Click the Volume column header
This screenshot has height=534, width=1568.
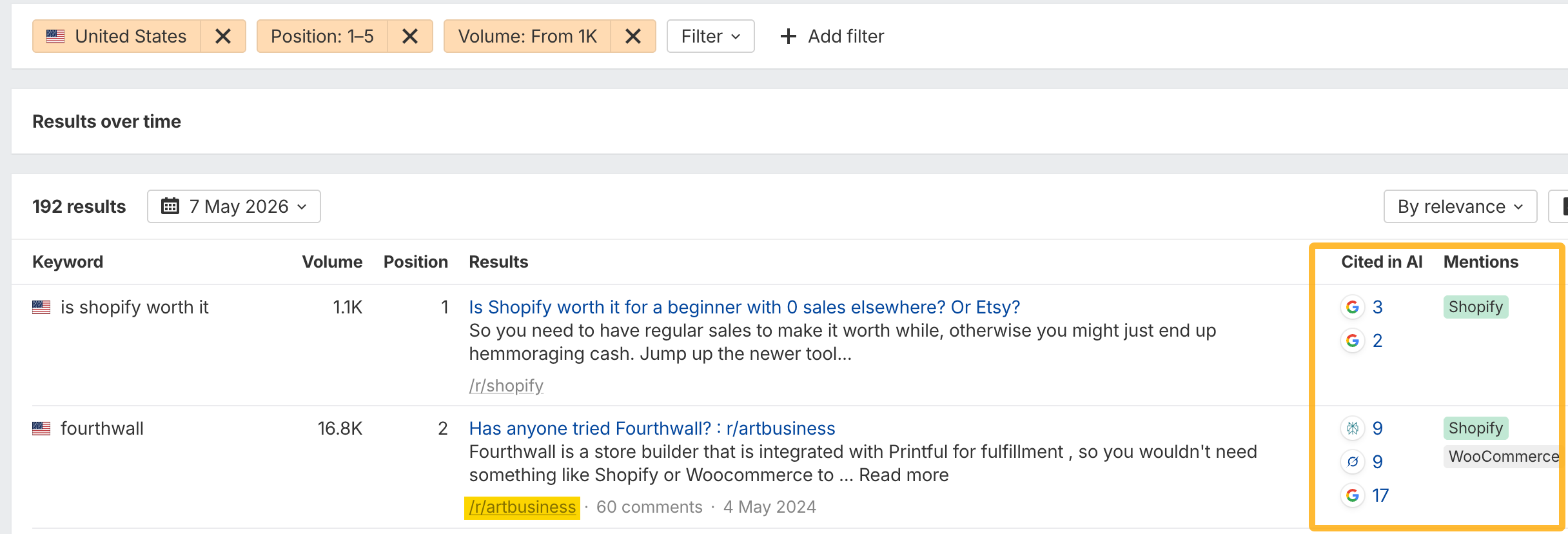coord(332,262)
